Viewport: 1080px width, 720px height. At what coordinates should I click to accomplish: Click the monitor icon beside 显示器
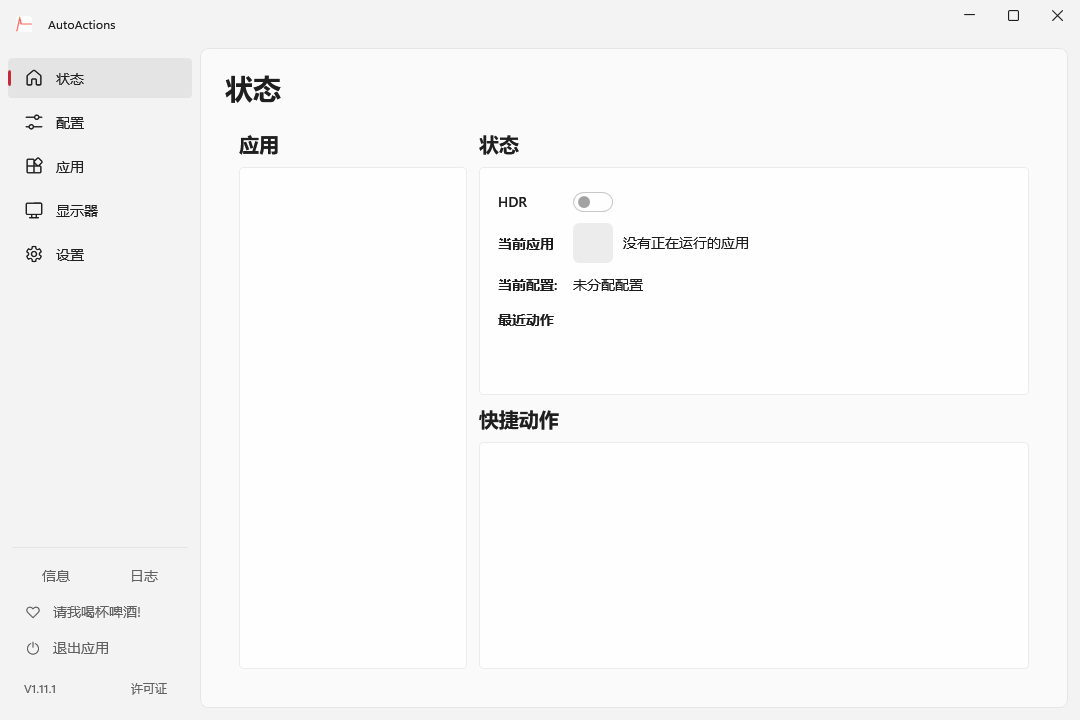(x=34, y=210)
